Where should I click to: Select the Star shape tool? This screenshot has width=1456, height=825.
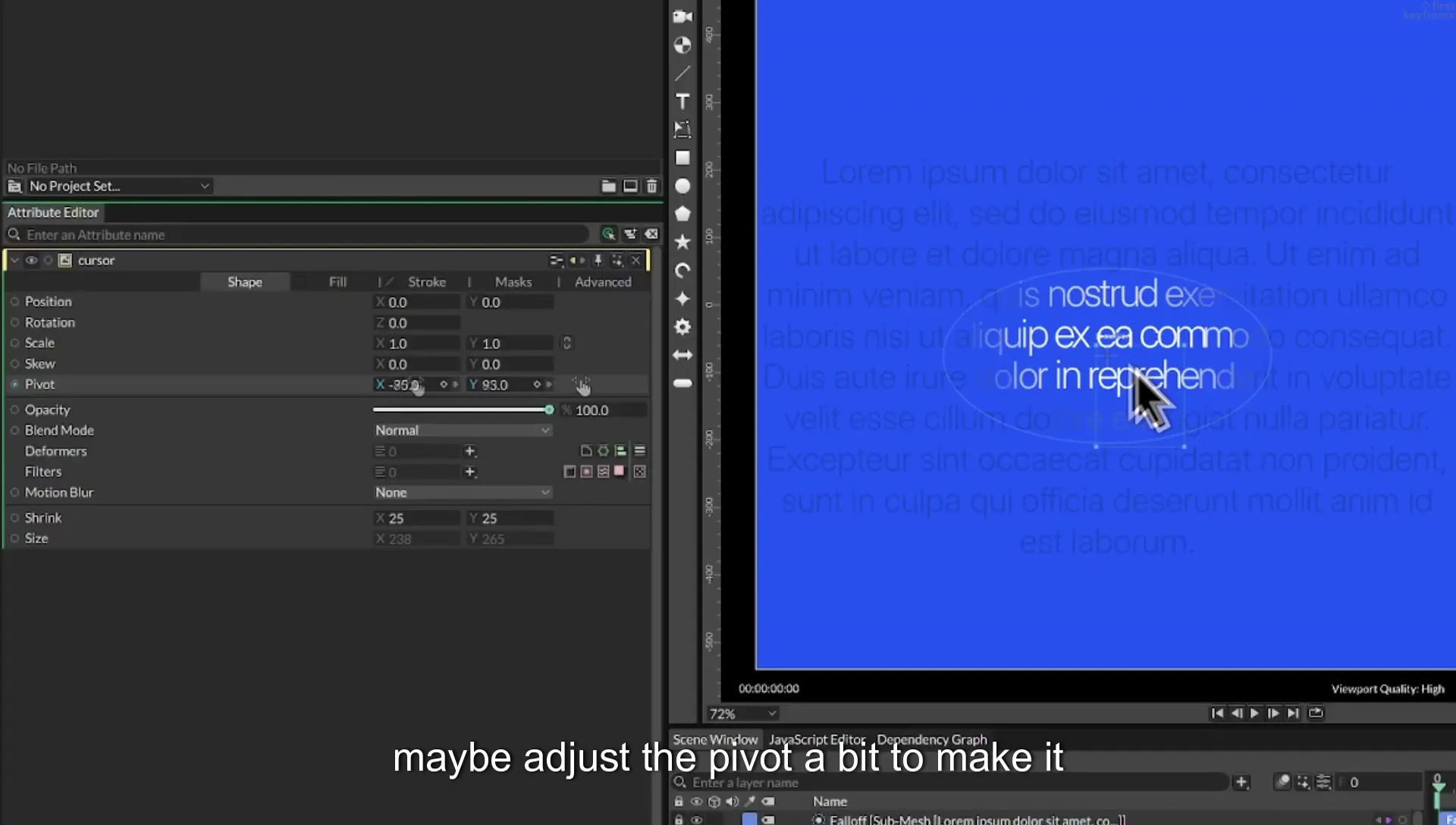point(682,242)
